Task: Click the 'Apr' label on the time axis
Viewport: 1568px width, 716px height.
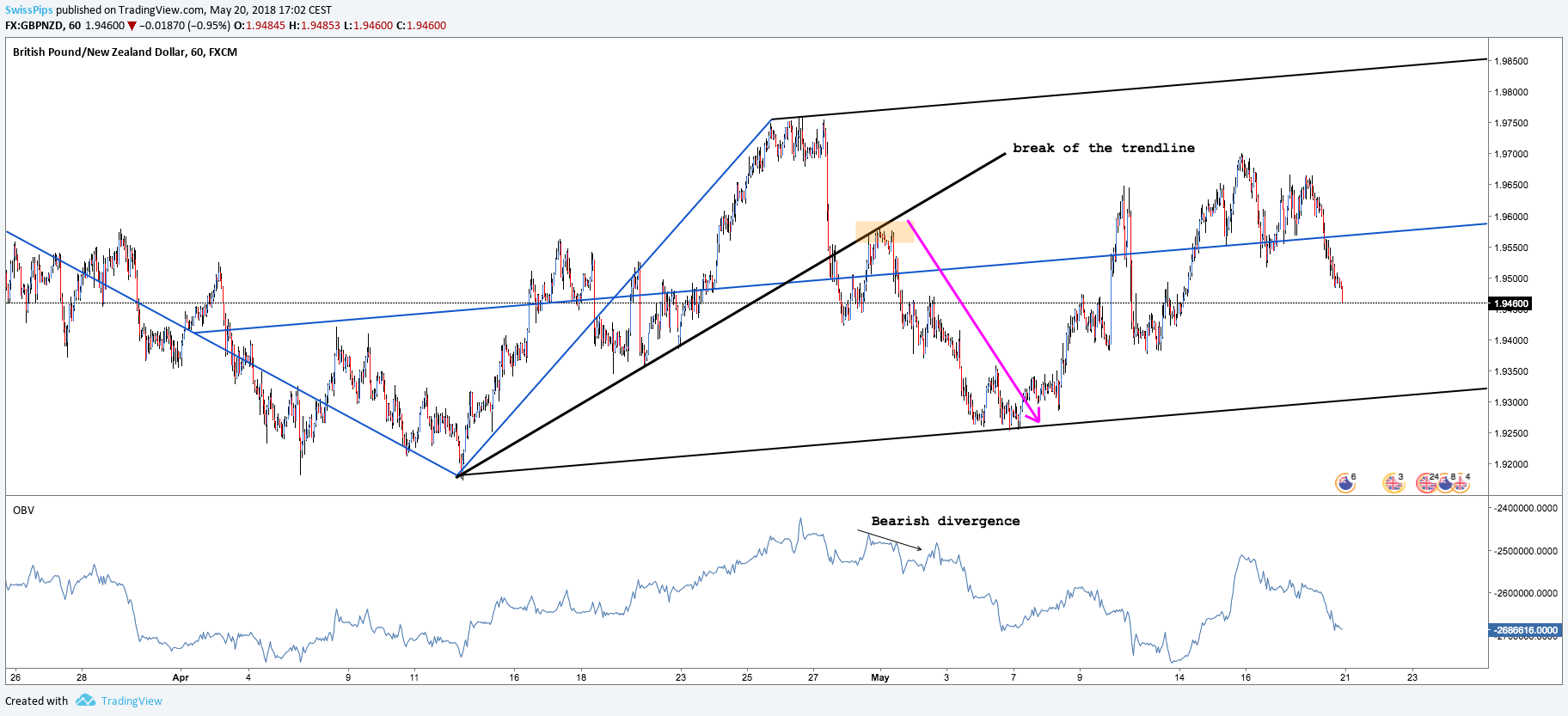Action: coord(181,677)
